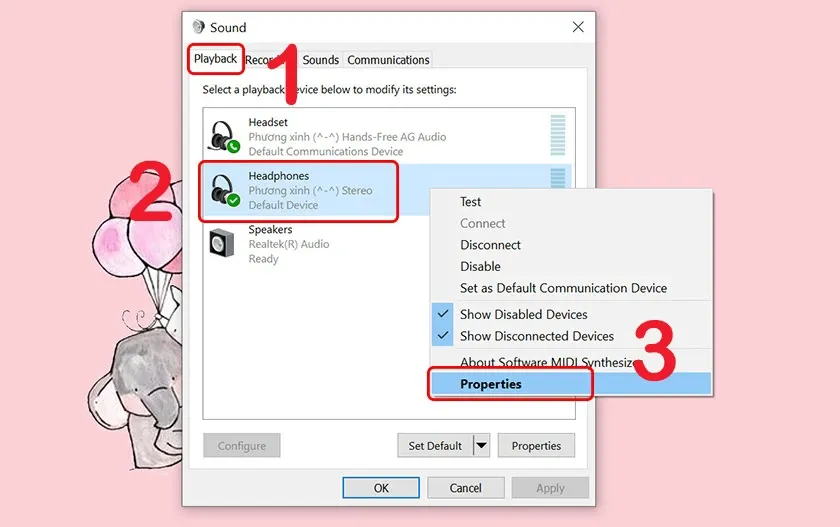Click the Headset volume level meter
The width and height of the screenshot is (840, 527).
(x=558, y=135)
